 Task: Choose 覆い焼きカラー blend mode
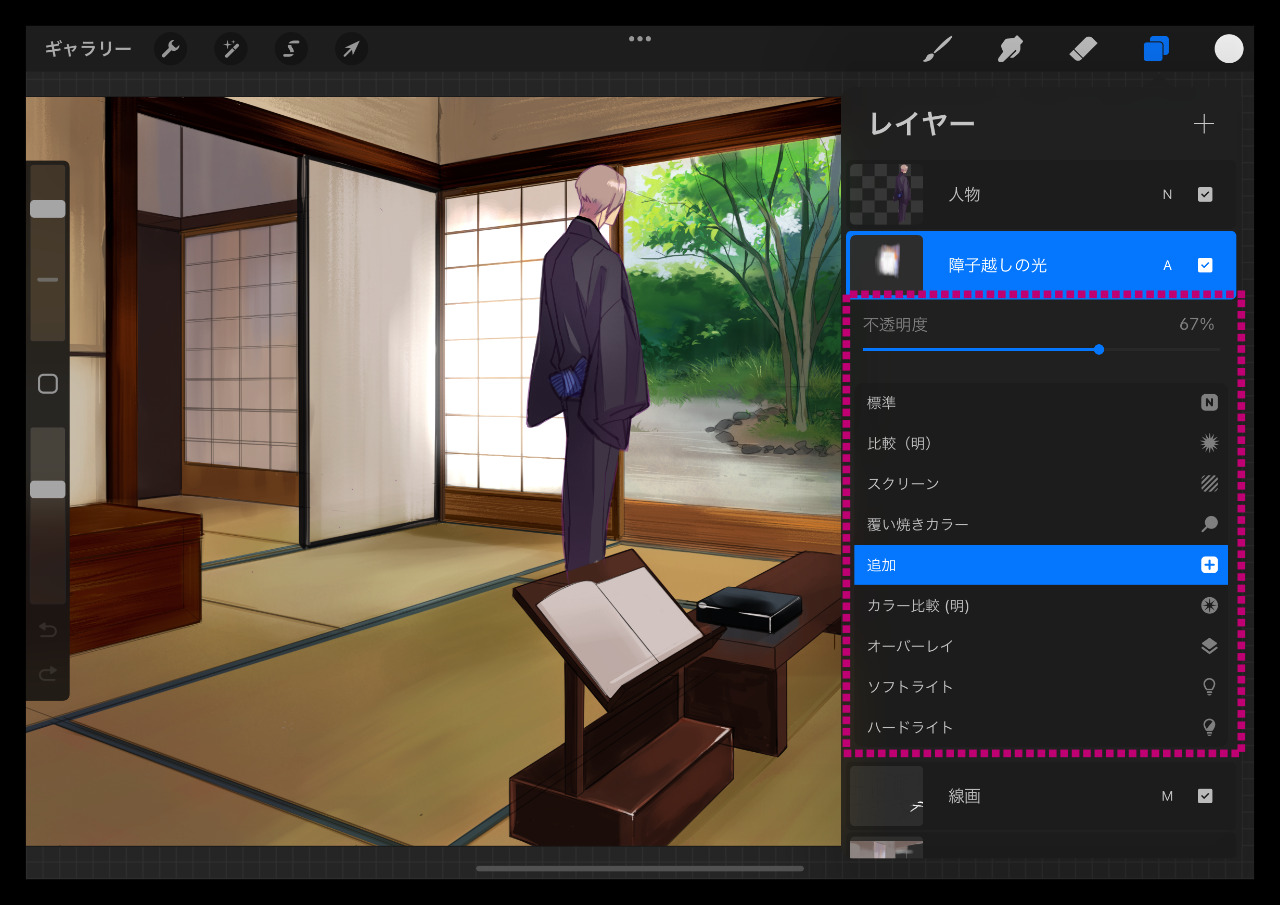coord(1041,524)
